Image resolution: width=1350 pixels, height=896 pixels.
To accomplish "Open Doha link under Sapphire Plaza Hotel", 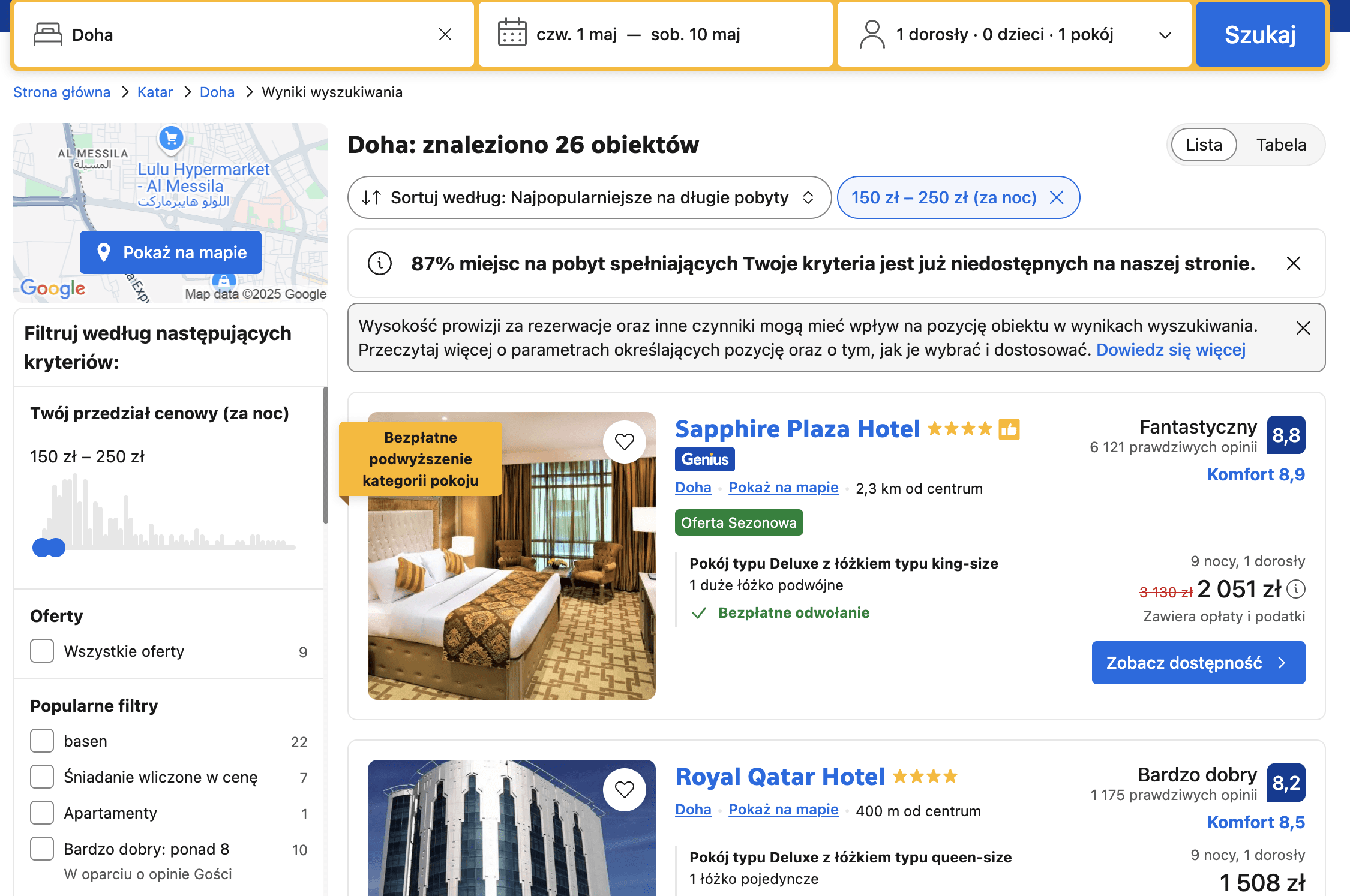I will pos(693,488).
